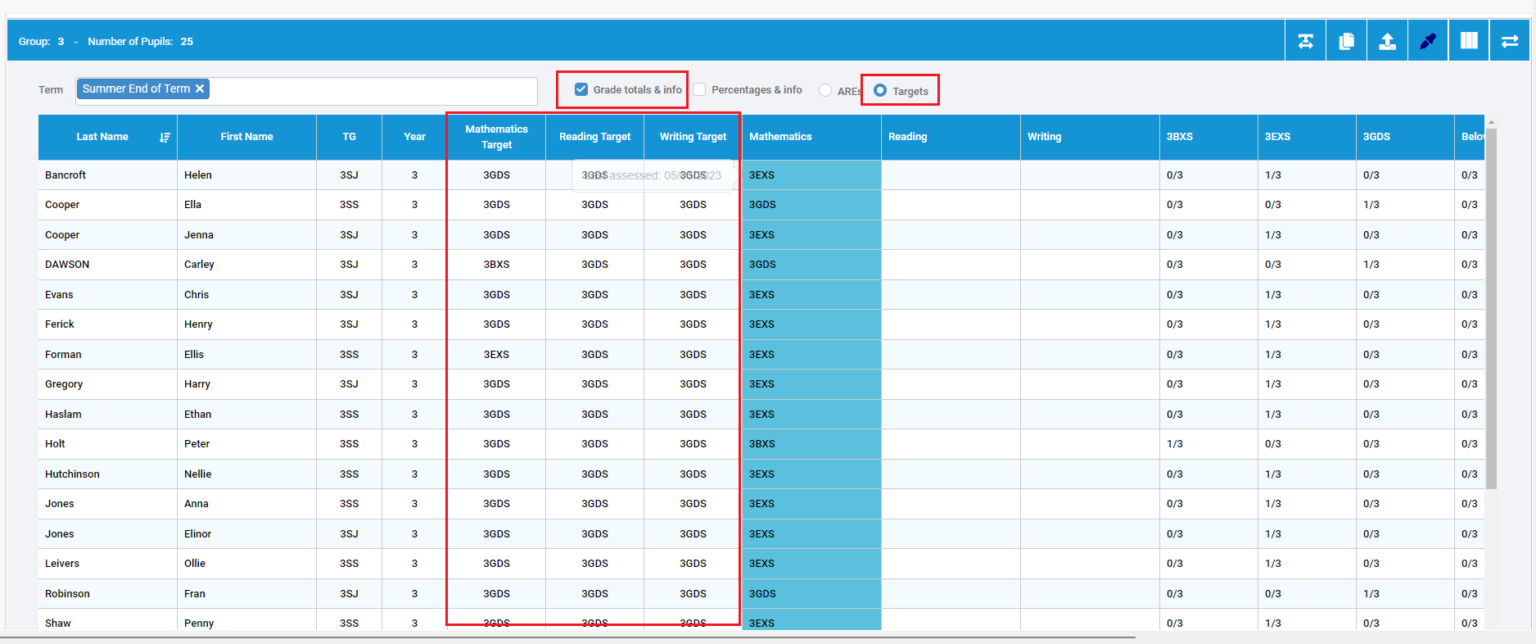The width and height of the screenshot is (1536, 644).
Task: Click the resize column width icon
Action: coord(1305,40)
